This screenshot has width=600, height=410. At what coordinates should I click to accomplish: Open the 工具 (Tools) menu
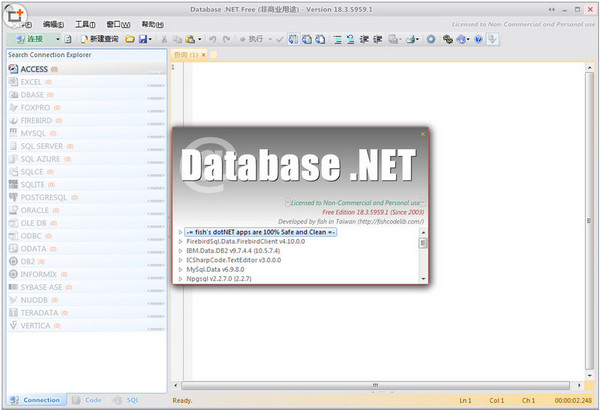click(x=87, y=23)
